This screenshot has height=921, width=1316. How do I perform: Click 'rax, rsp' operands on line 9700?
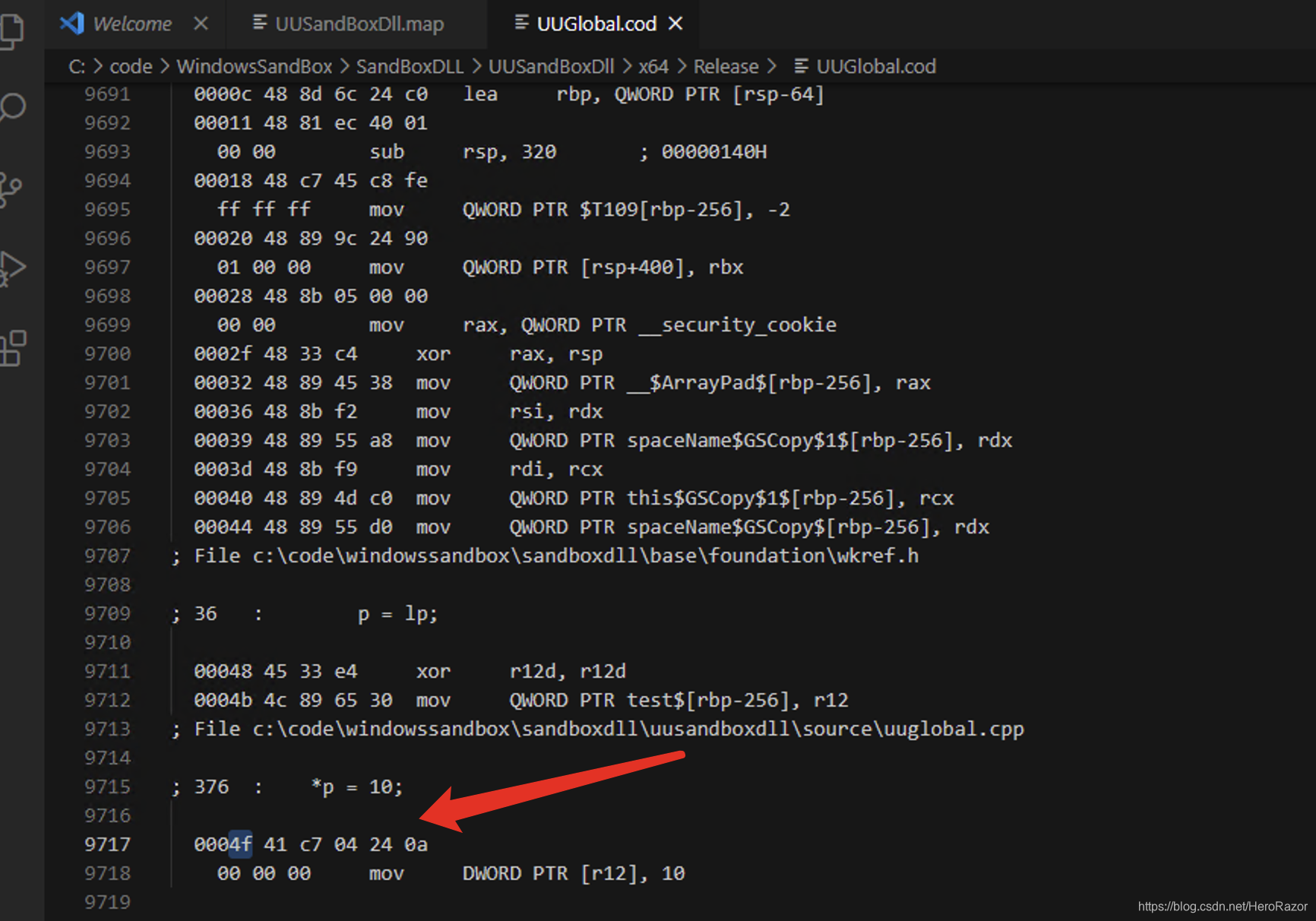pyautogui.click(x=556, y=354)
